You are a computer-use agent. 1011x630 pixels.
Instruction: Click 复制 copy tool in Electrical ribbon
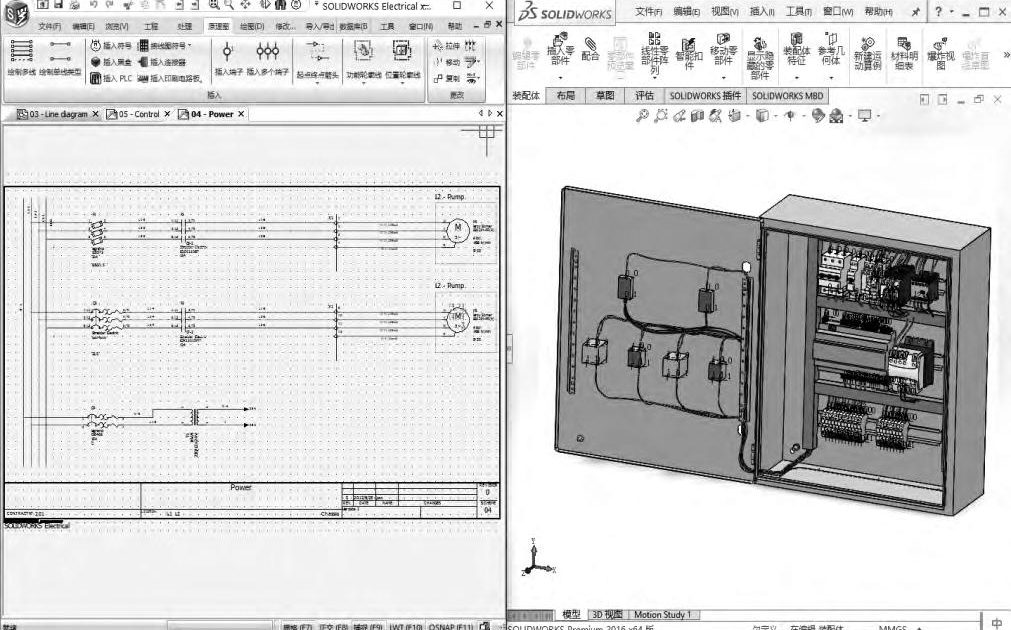(x=446, y=78)
